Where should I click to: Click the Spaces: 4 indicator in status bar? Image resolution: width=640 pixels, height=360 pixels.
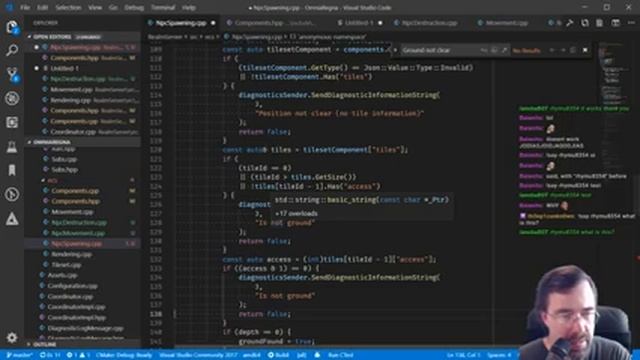pyautogui.click(x=499, y=355)
